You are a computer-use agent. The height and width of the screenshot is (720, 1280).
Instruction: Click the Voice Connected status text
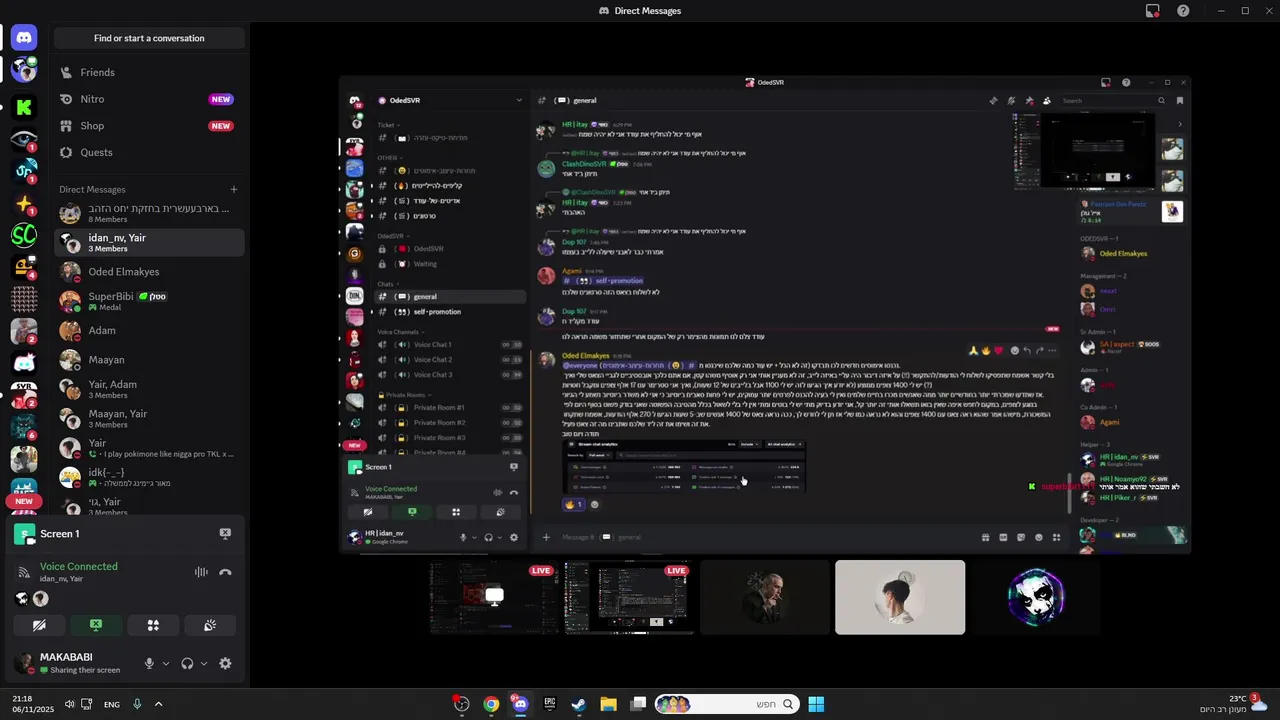coord(79,566)
